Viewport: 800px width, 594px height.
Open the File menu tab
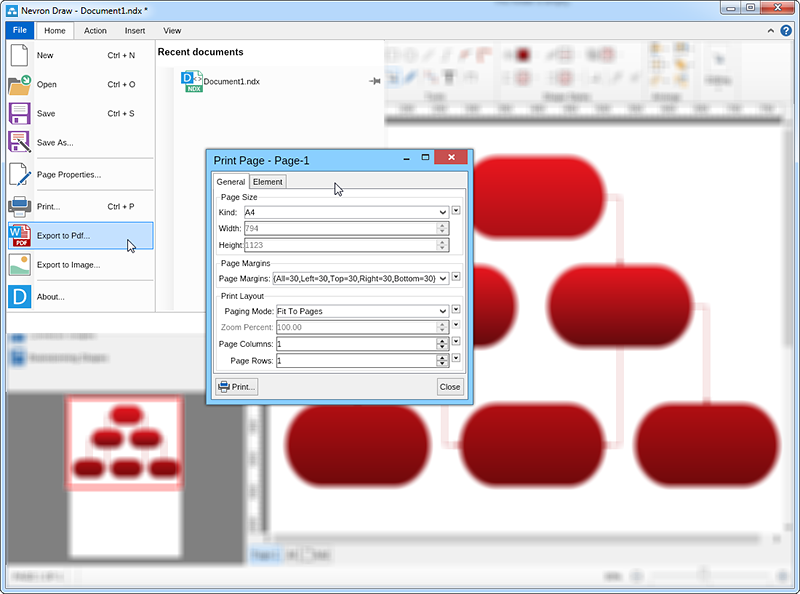(20, 30)
